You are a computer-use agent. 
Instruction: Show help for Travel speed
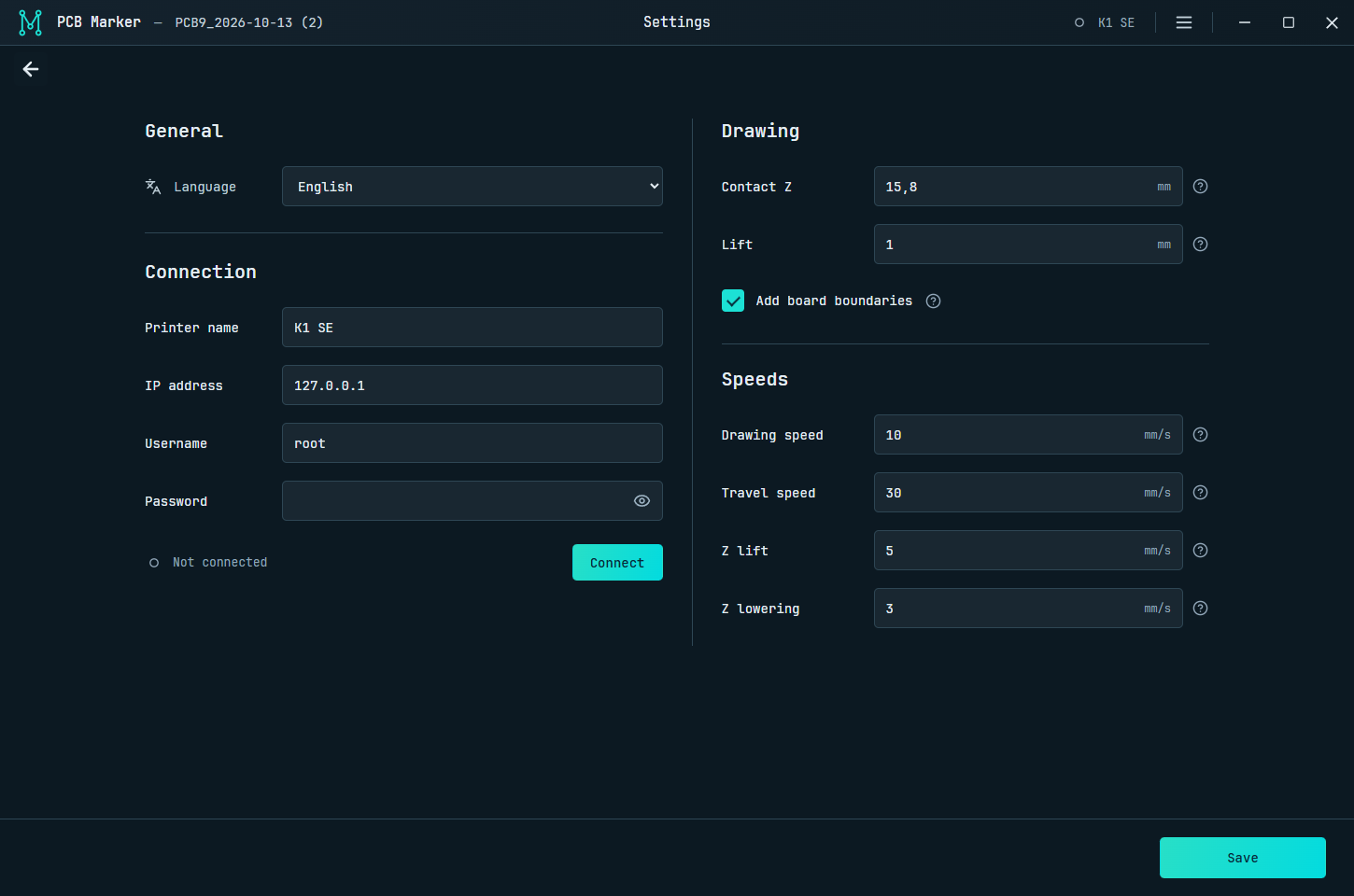click(x=1201, y=493)
